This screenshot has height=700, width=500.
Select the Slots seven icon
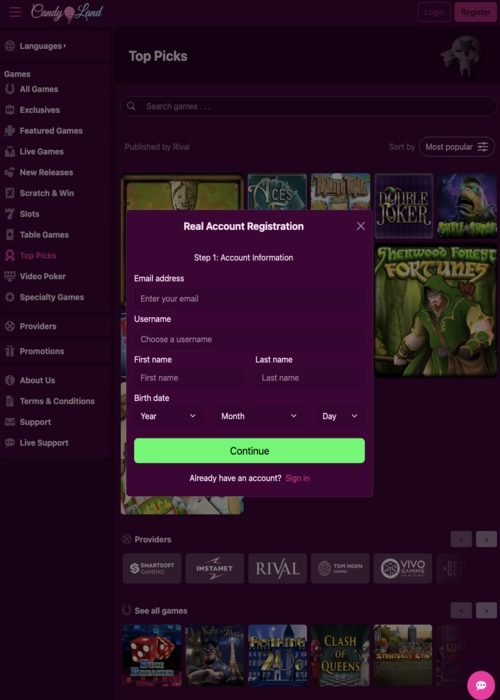(10, 214)
